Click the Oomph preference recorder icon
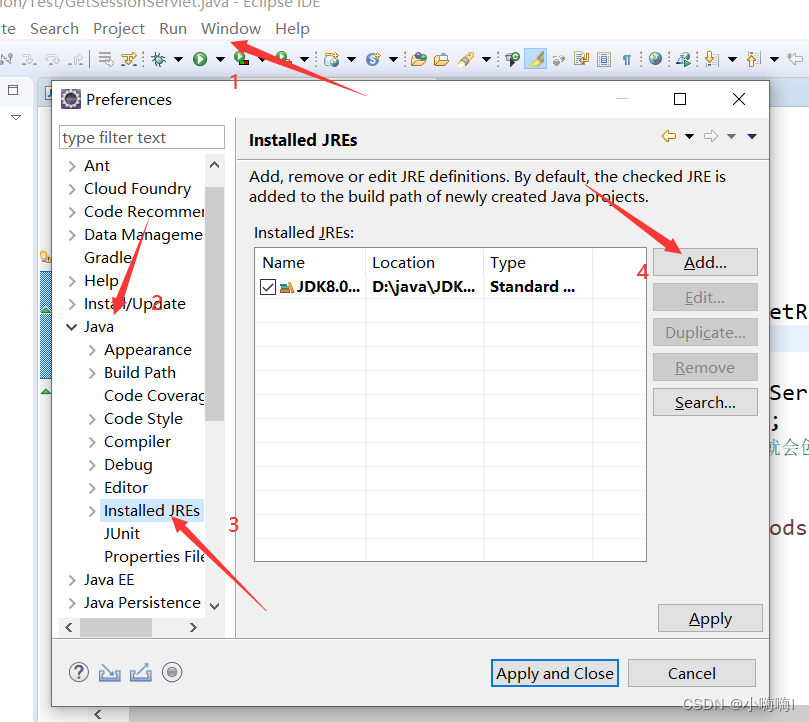The image size is (809, 722). pos(172,672)
